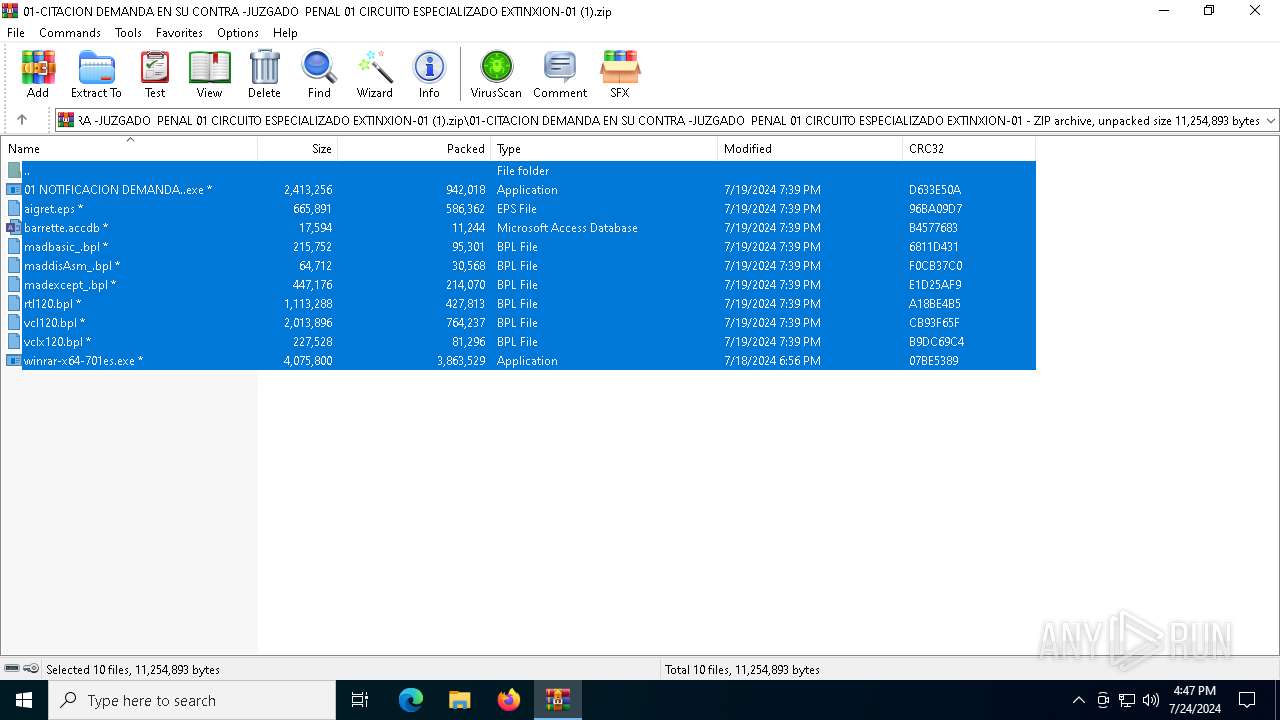
Task: Sort by Modified column header
Action: point(810,148)
